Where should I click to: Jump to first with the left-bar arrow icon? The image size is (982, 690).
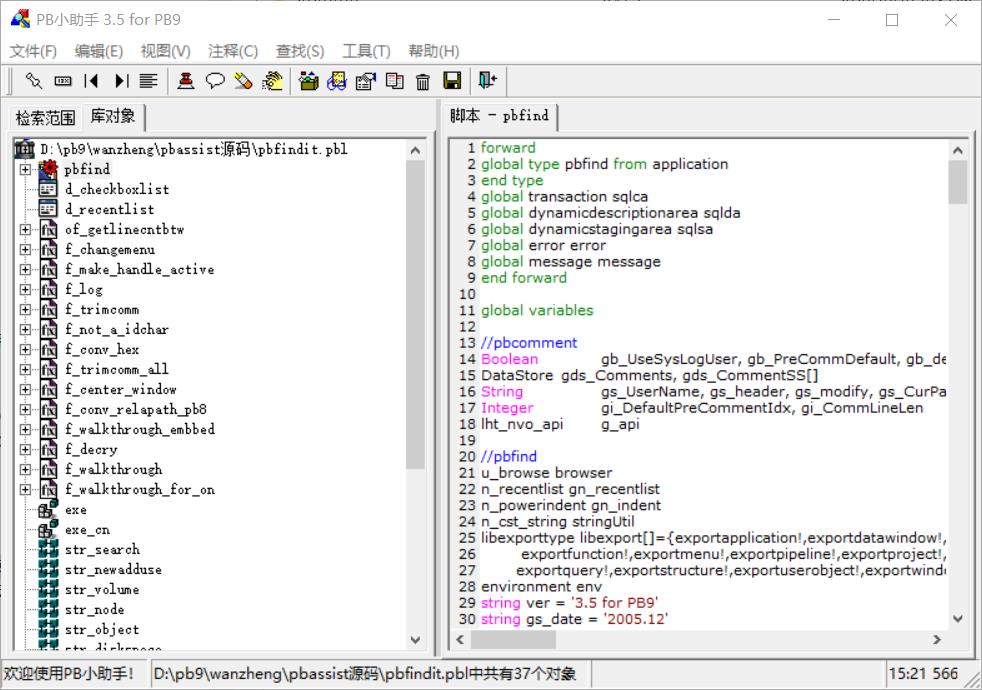click(91, 81)
